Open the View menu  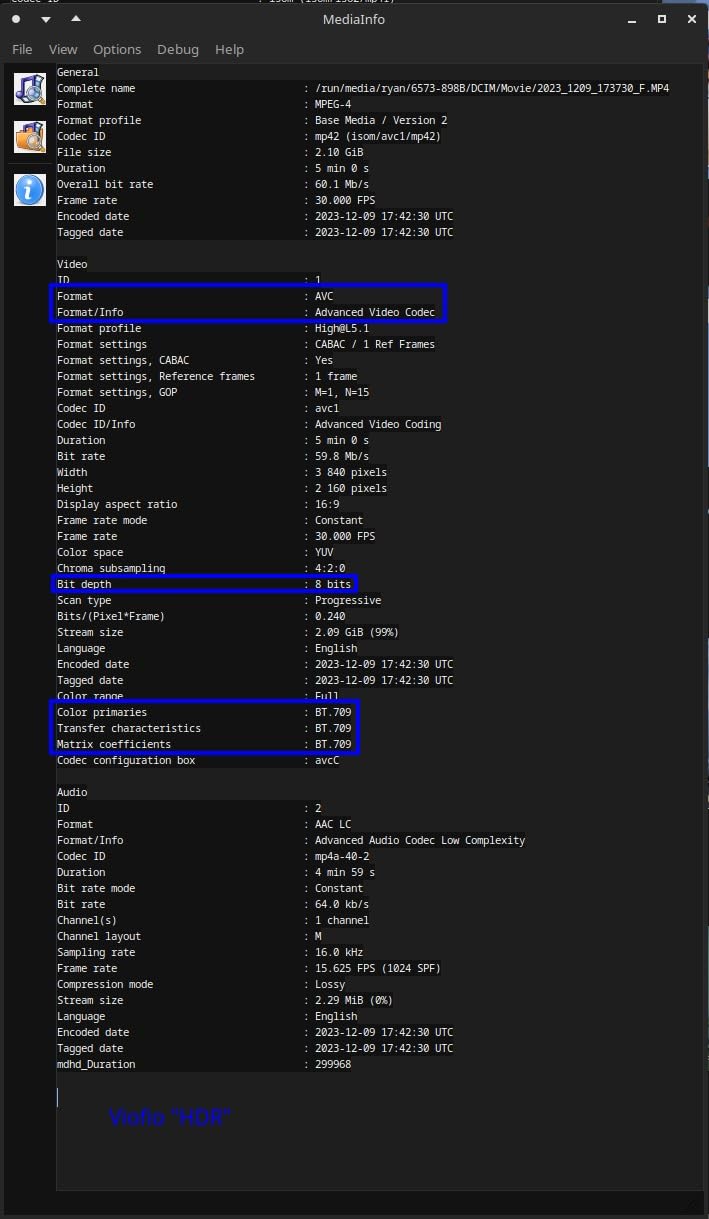63,49
